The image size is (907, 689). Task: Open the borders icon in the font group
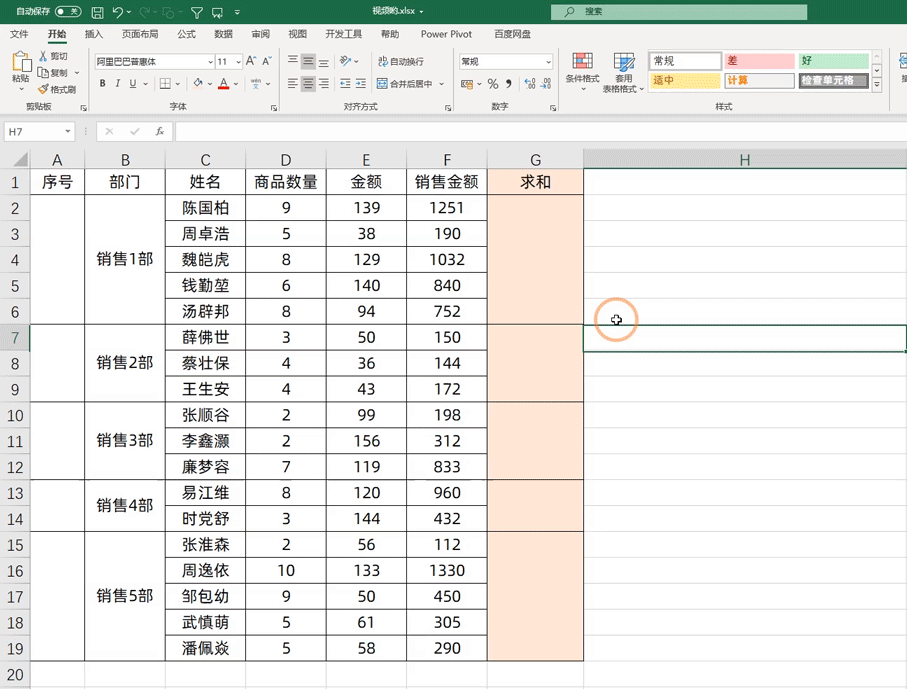point(165,83)
